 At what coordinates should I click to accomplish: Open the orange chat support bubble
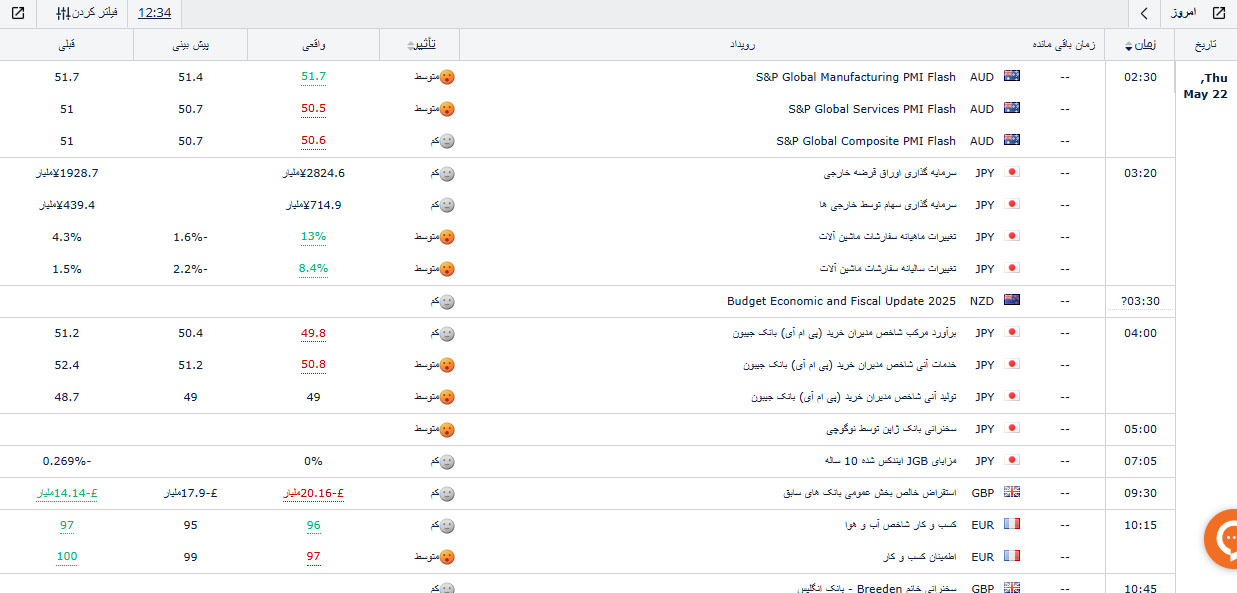pos(1224,540)
